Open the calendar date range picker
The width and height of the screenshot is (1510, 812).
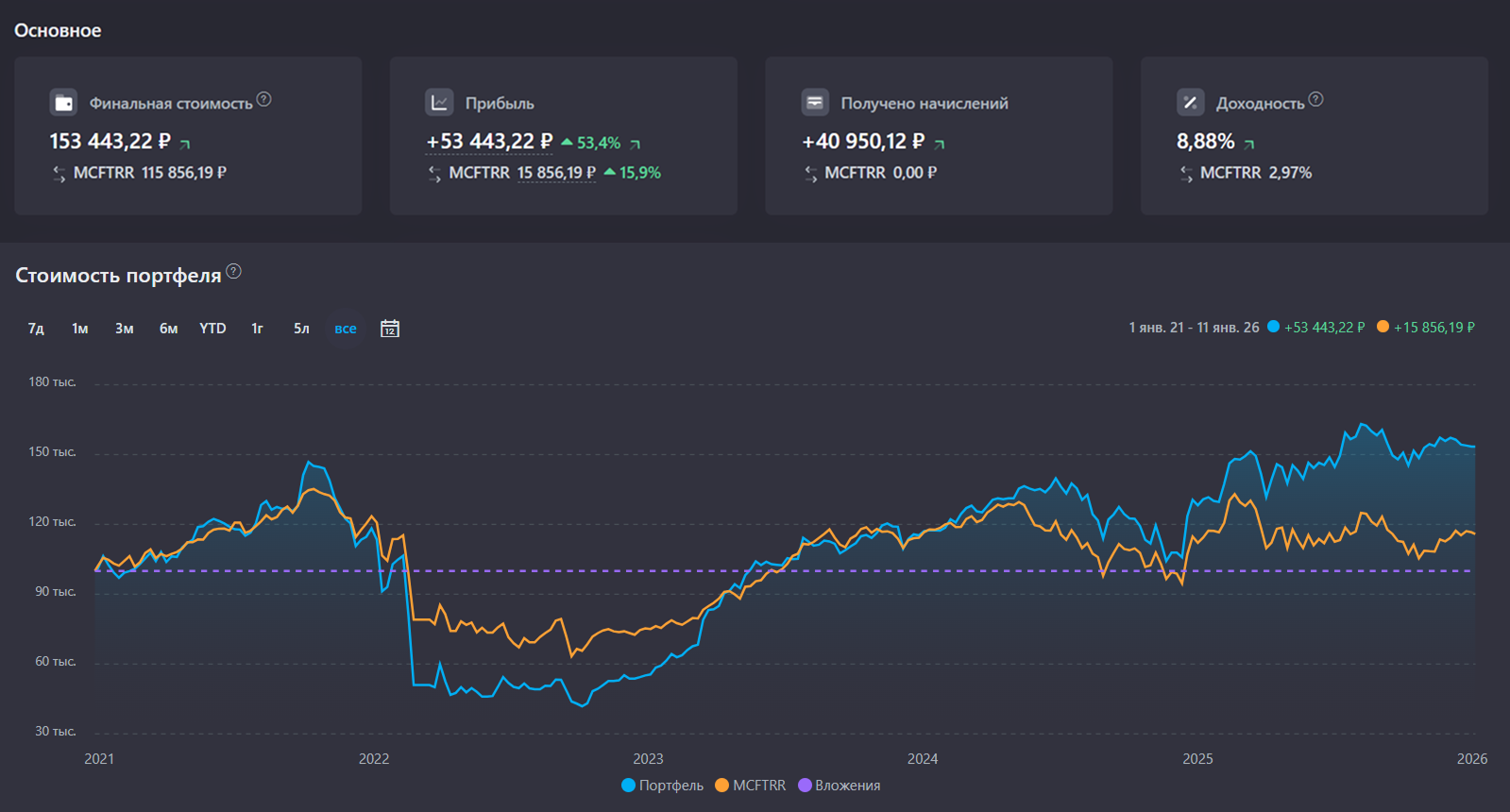[x=390, y=329]
